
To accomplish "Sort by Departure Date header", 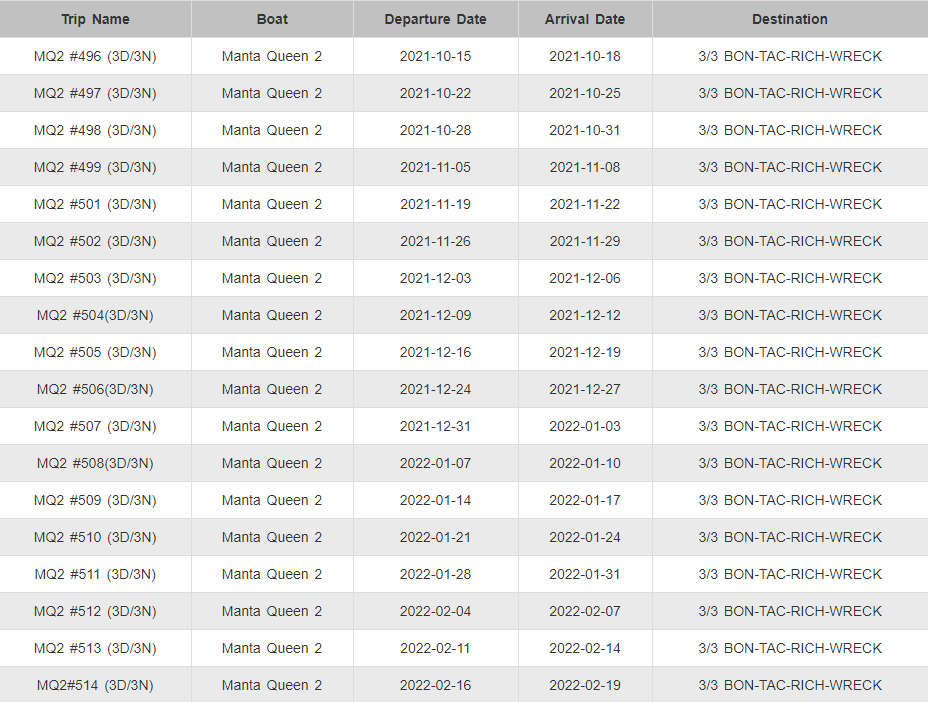I will point(436,19).
